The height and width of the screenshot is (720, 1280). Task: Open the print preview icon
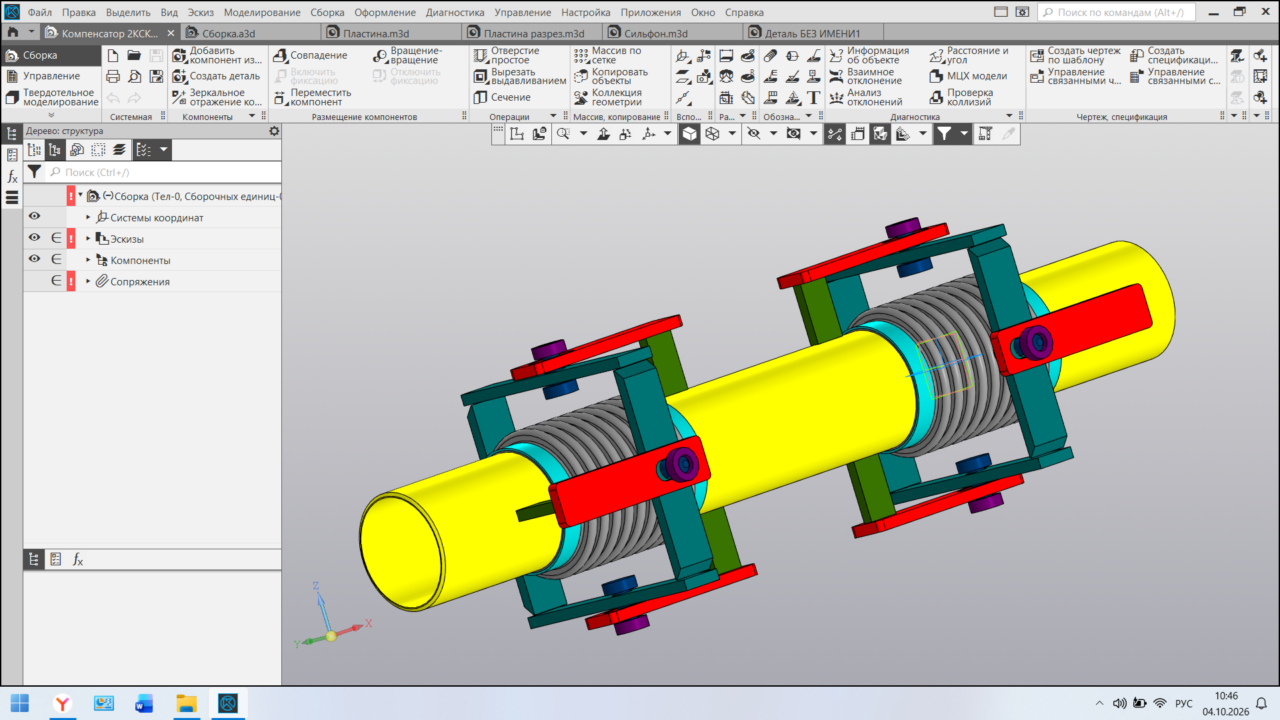[135, 77]
